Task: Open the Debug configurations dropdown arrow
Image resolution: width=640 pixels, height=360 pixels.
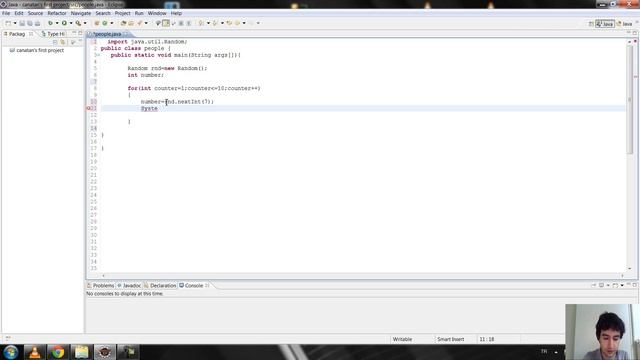Action: [x=57, y=23]
